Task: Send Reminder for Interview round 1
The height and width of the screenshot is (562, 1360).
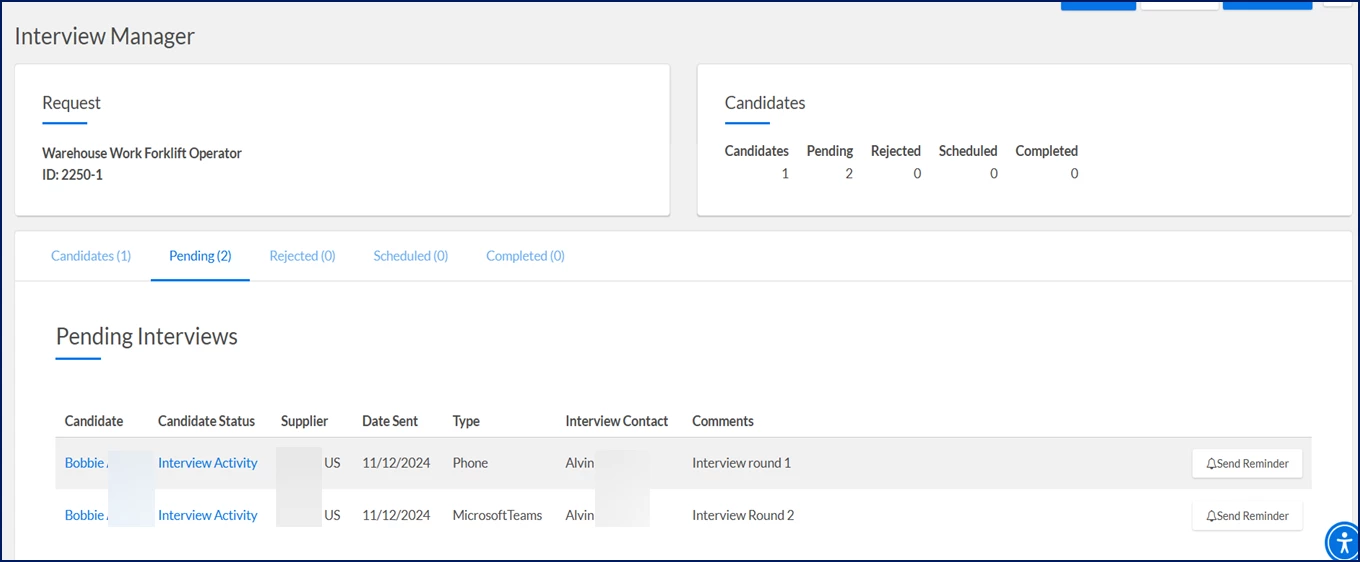Action: point(1247,464)
